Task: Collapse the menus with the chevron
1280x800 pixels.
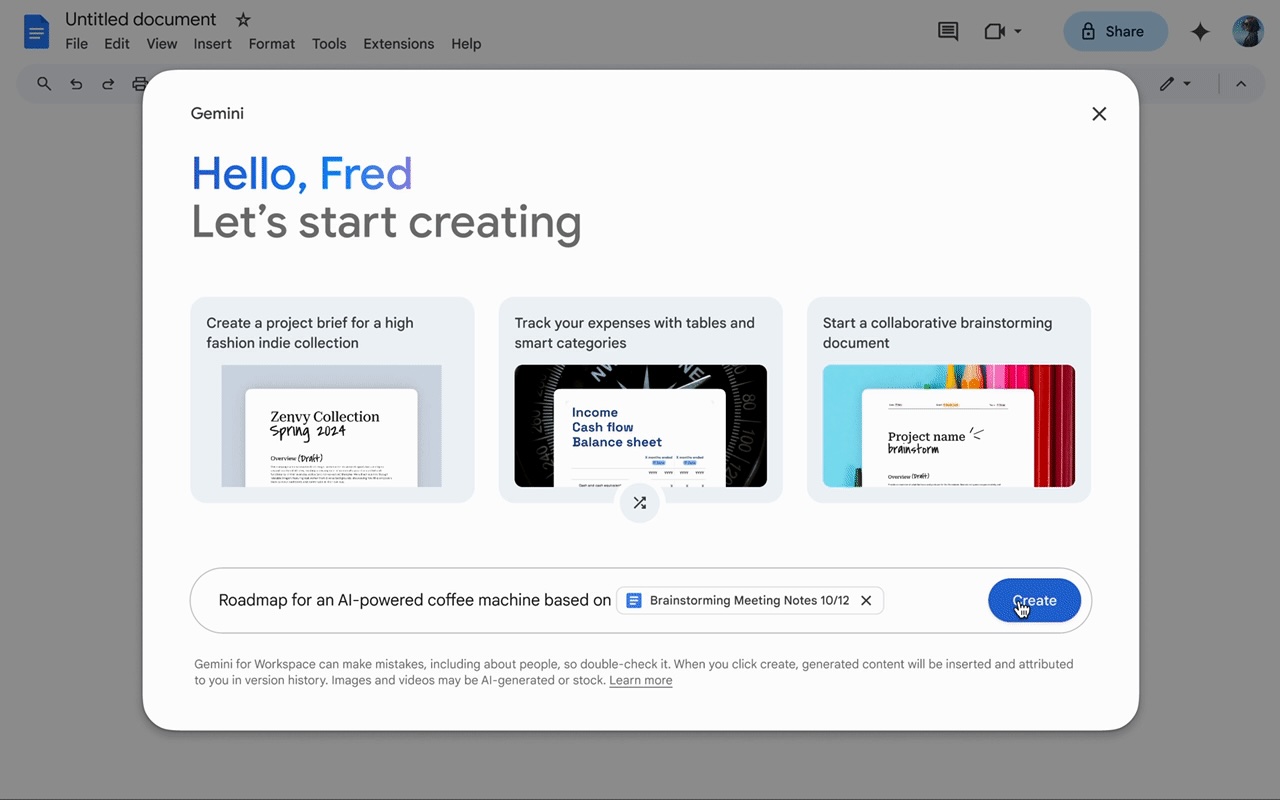Action: (1241, 84)
